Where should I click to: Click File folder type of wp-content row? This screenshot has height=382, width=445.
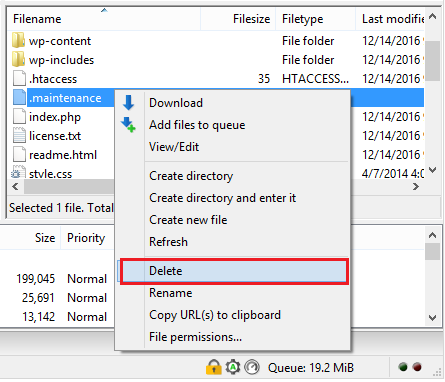coord(308,41)
